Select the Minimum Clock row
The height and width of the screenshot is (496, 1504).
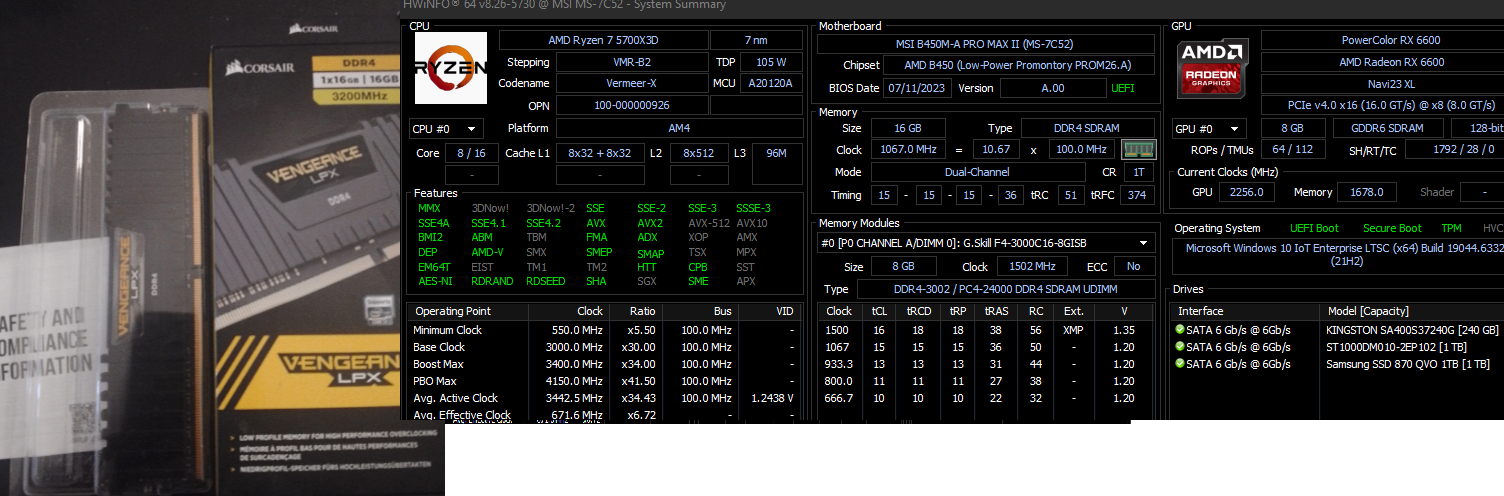pyautogui.click(x=607, y=330)
